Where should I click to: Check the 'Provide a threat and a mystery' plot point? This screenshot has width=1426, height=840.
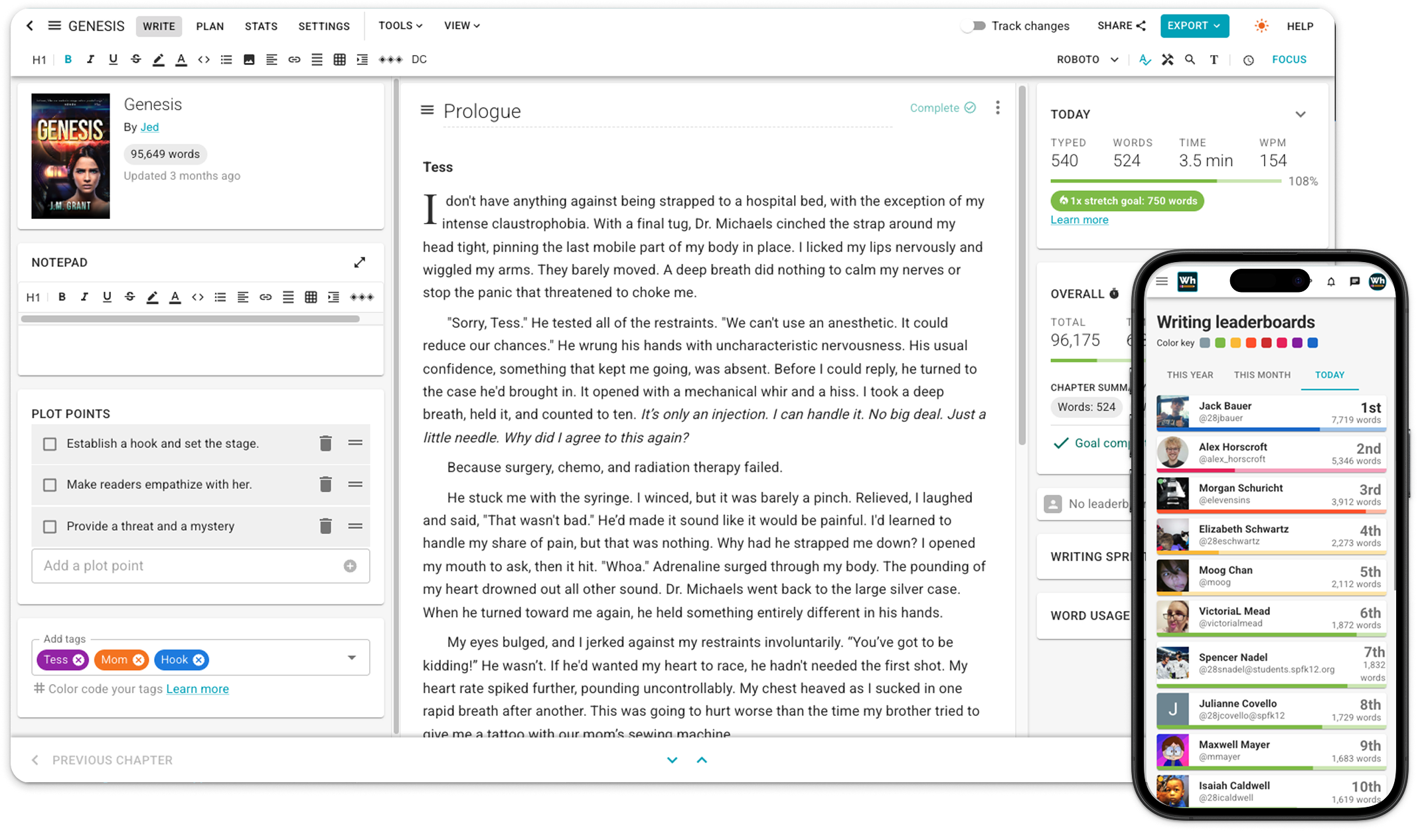point(50,526)
